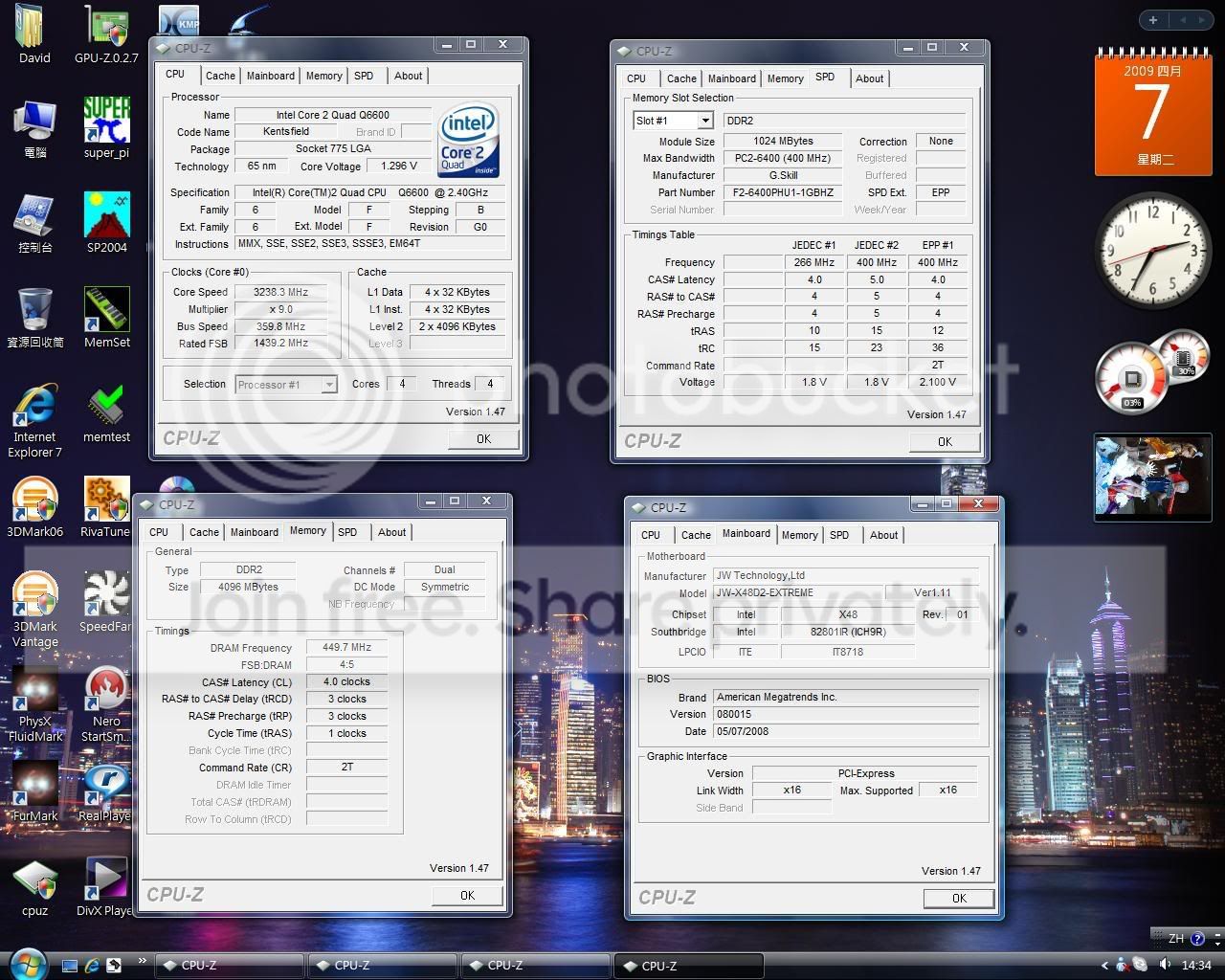
Task: Open the PhysX FluidMark desktop shortcut
Action: pyautogui.click(x=34, y=705)
